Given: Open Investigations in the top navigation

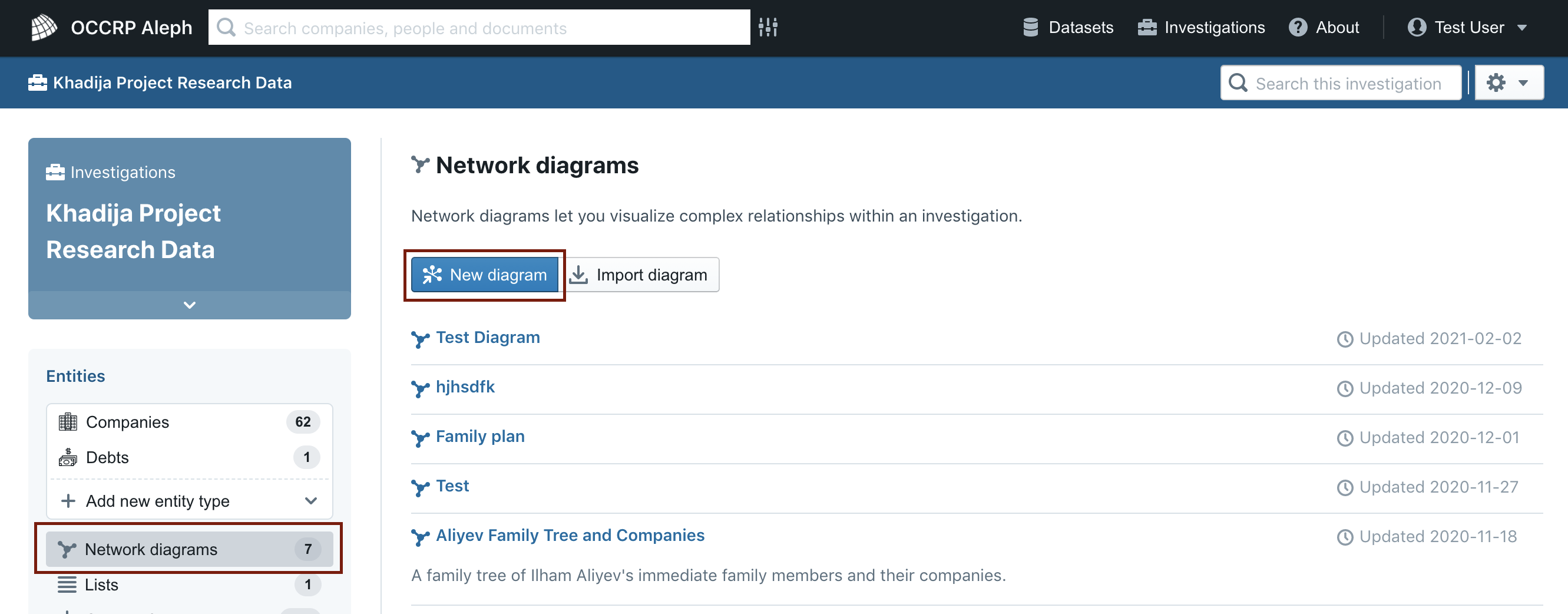Looking at the screenshot, I should [x=1201, y=28].
